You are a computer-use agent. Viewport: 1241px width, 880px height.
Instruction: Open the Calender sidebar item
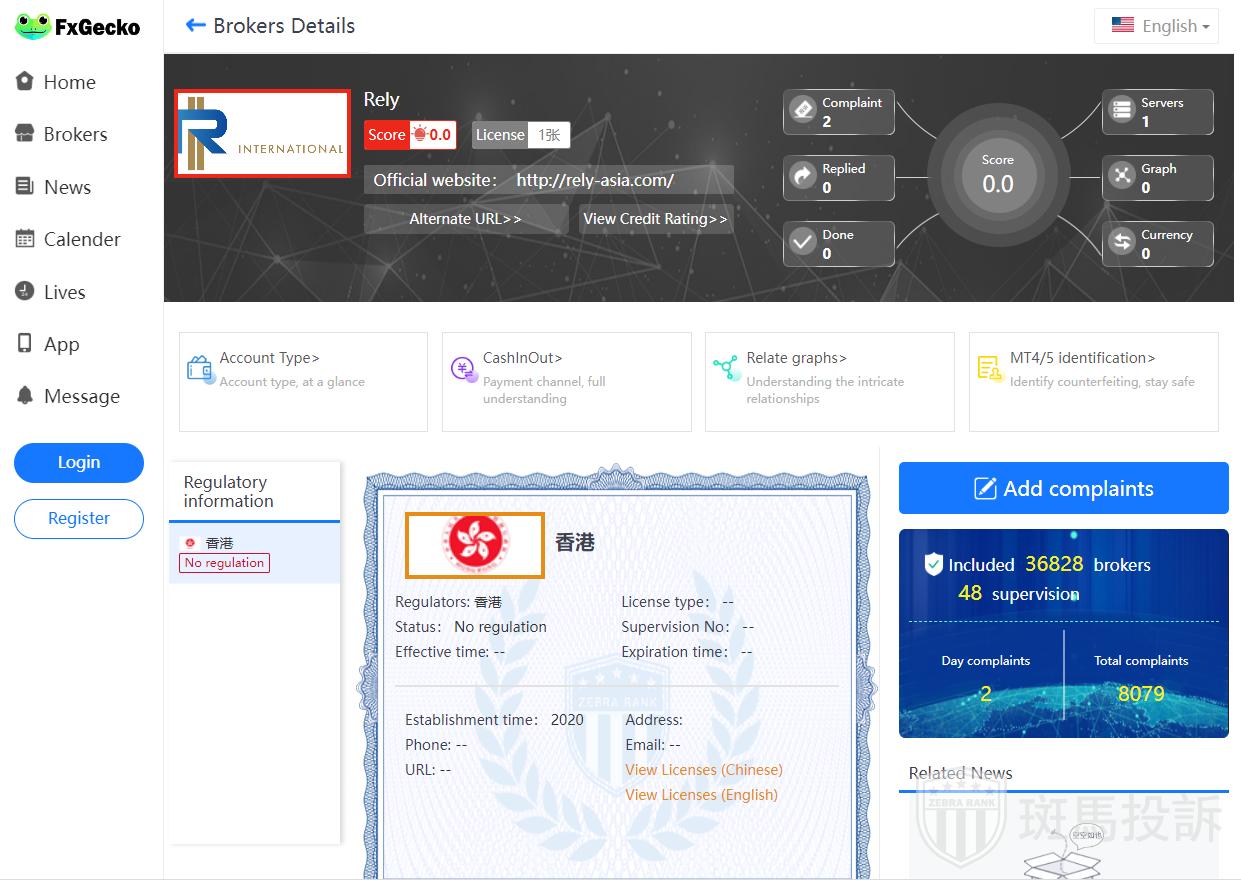click(x=81, y=239)
